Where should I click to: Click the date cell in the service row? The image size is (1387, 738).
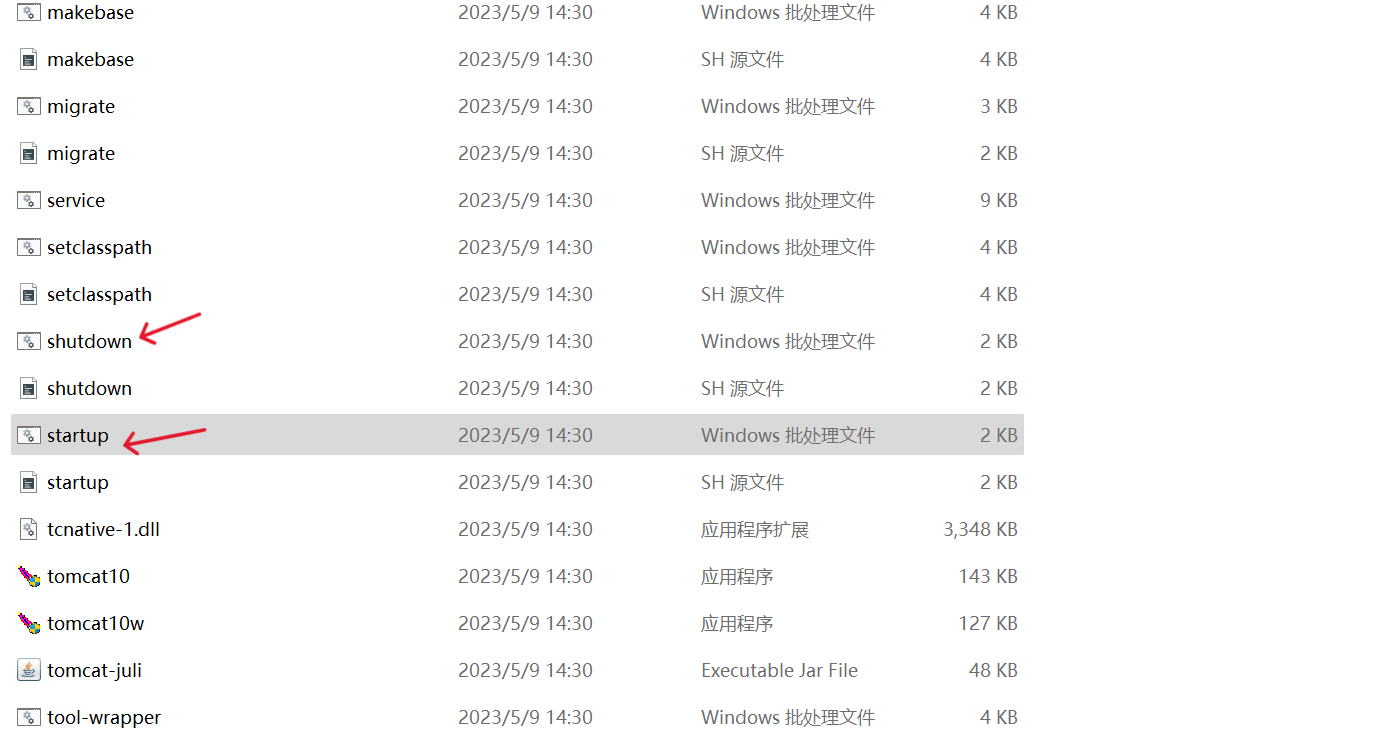click(525, 201)
